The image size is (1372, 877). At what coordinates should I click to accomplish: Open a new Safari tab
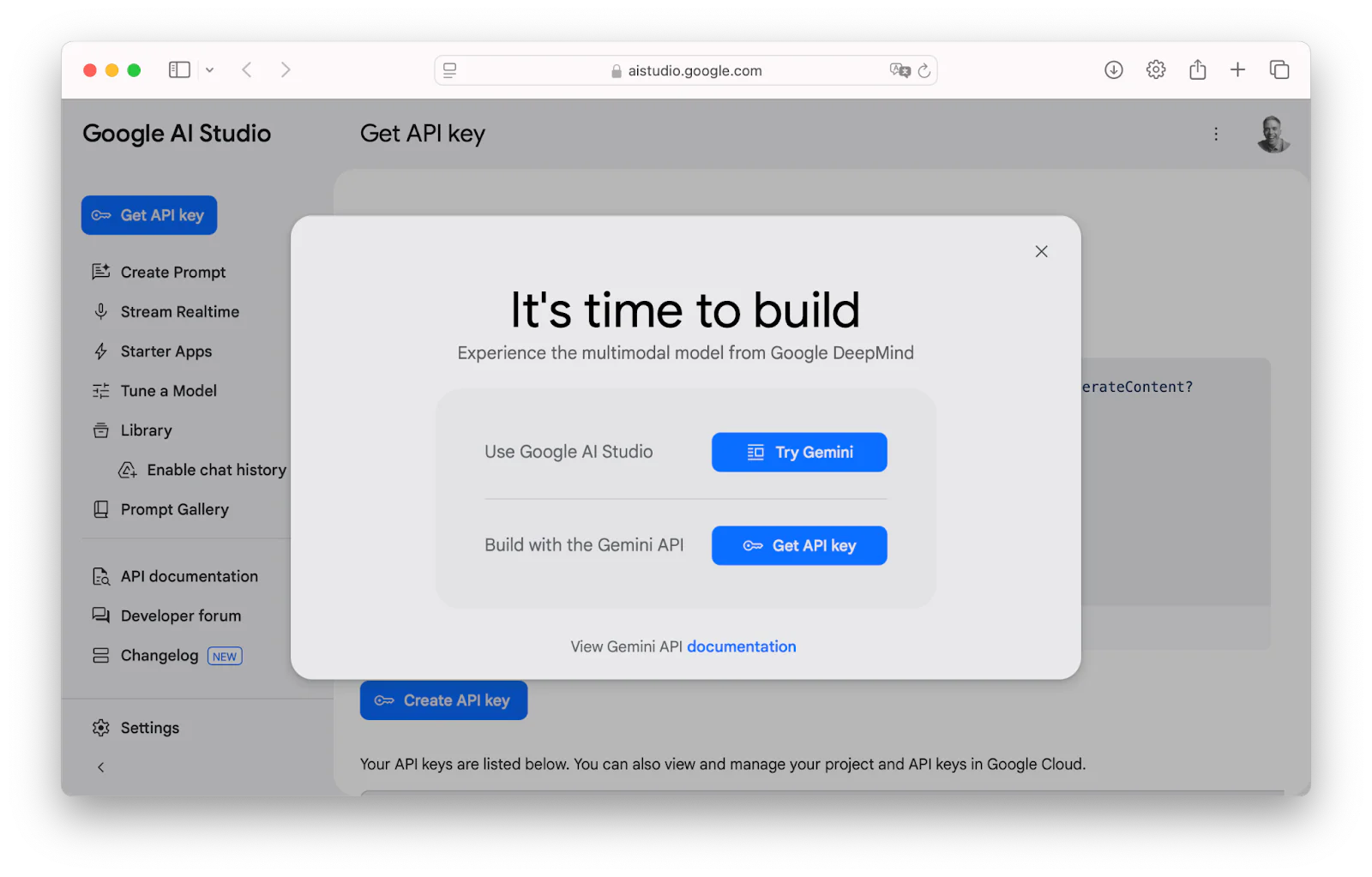coord(1237,69)
